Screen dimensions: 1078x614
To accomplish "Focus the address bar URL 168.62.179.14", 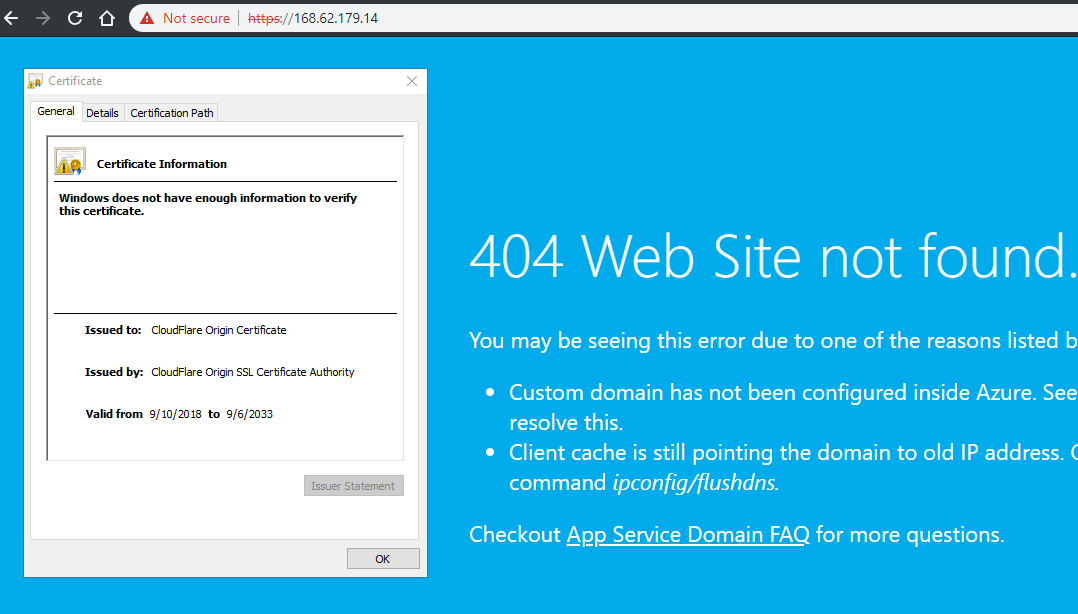I will (x=336, y=19).
